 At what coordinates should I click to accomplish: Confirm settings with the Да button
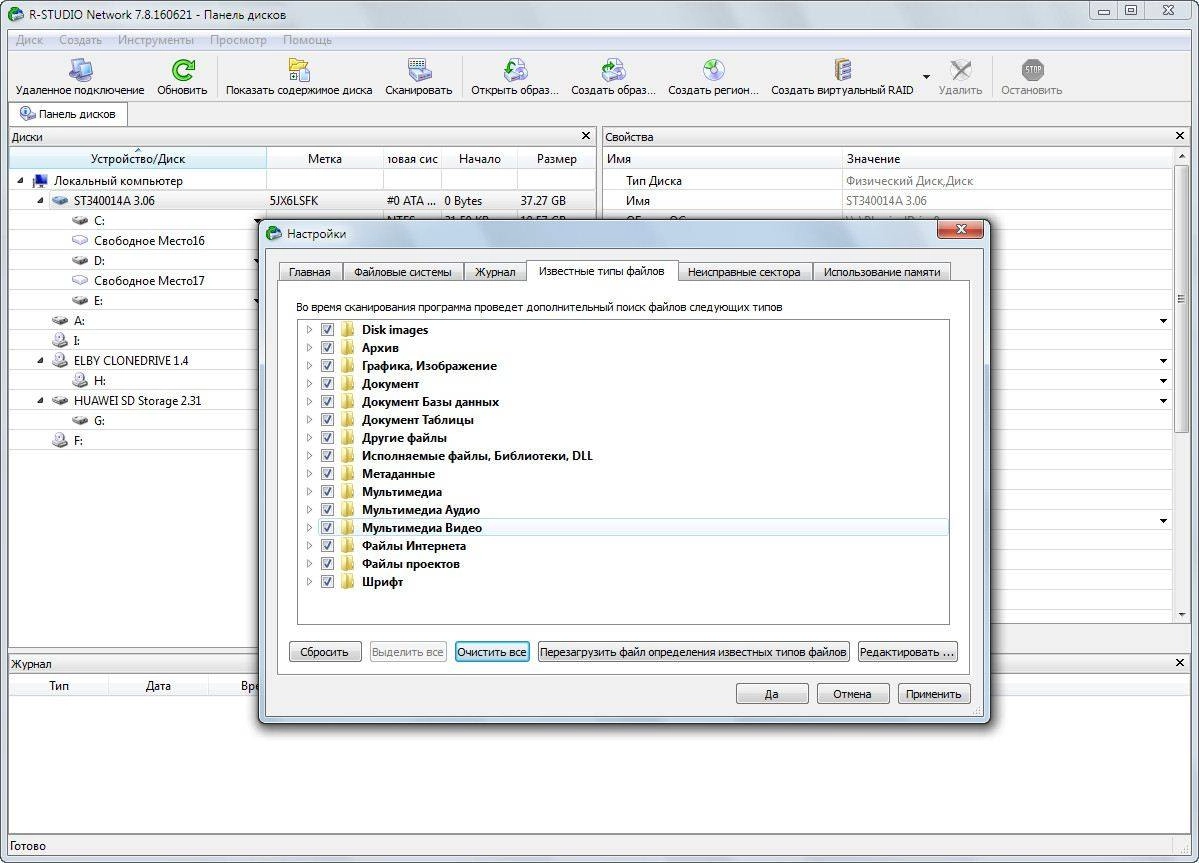(772, 694)
